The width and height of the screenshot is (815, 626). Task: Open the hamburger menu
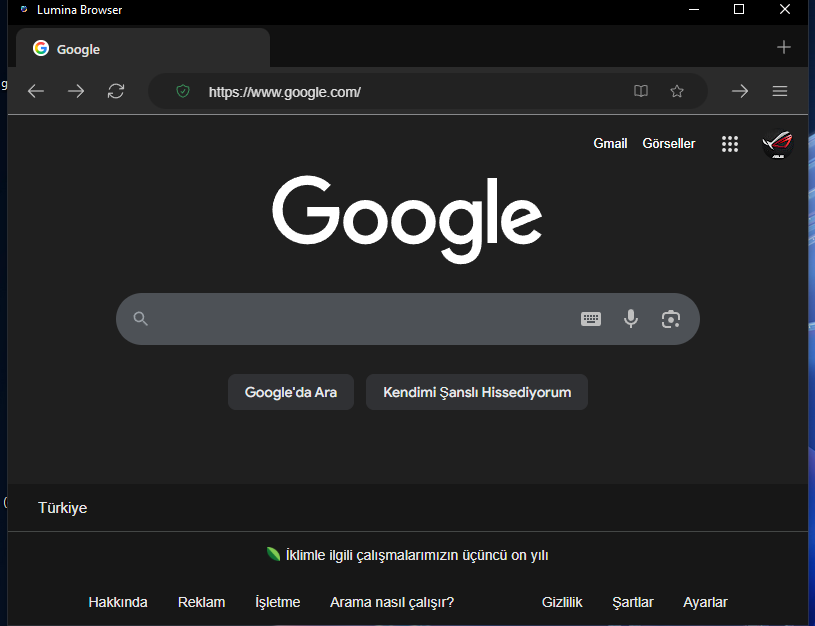tap(780, 92)
